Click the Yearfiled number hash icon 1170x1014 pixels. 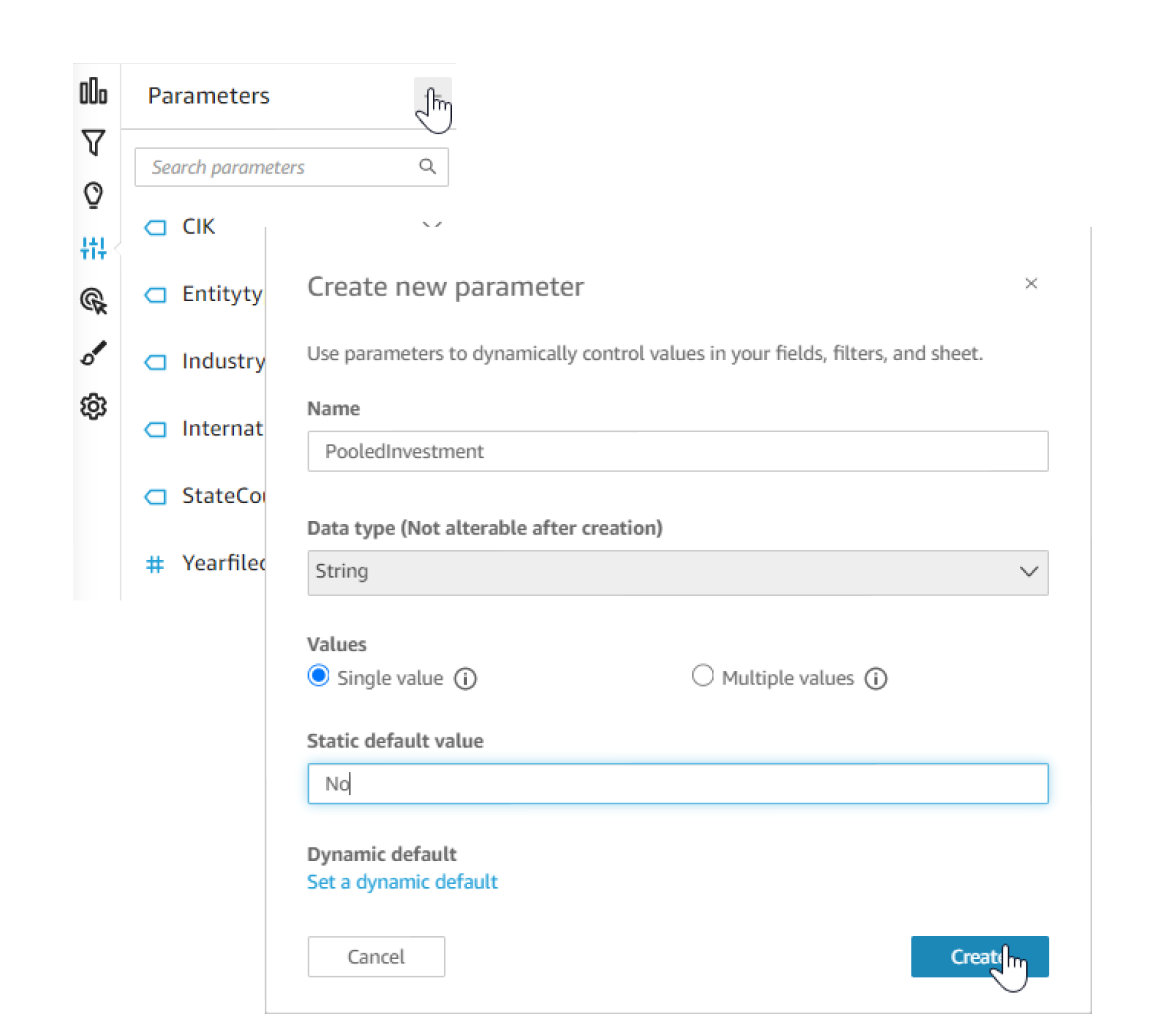coord(154,564)
